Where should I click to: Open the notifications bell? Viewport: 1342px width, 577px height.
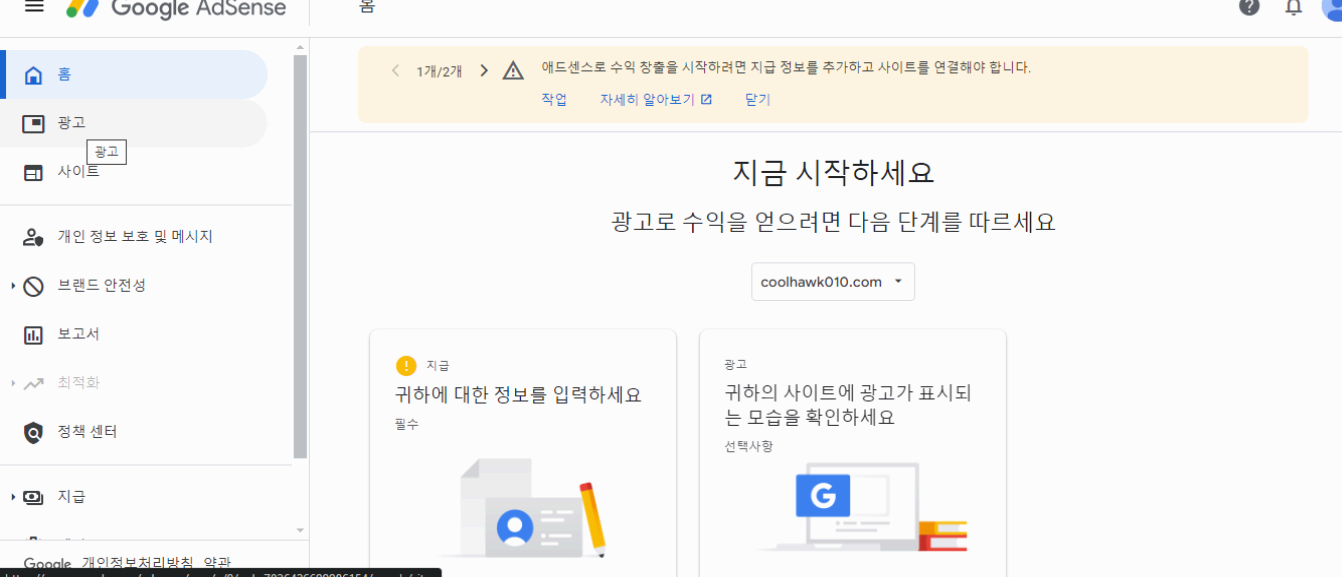(x=1292, y=8)
